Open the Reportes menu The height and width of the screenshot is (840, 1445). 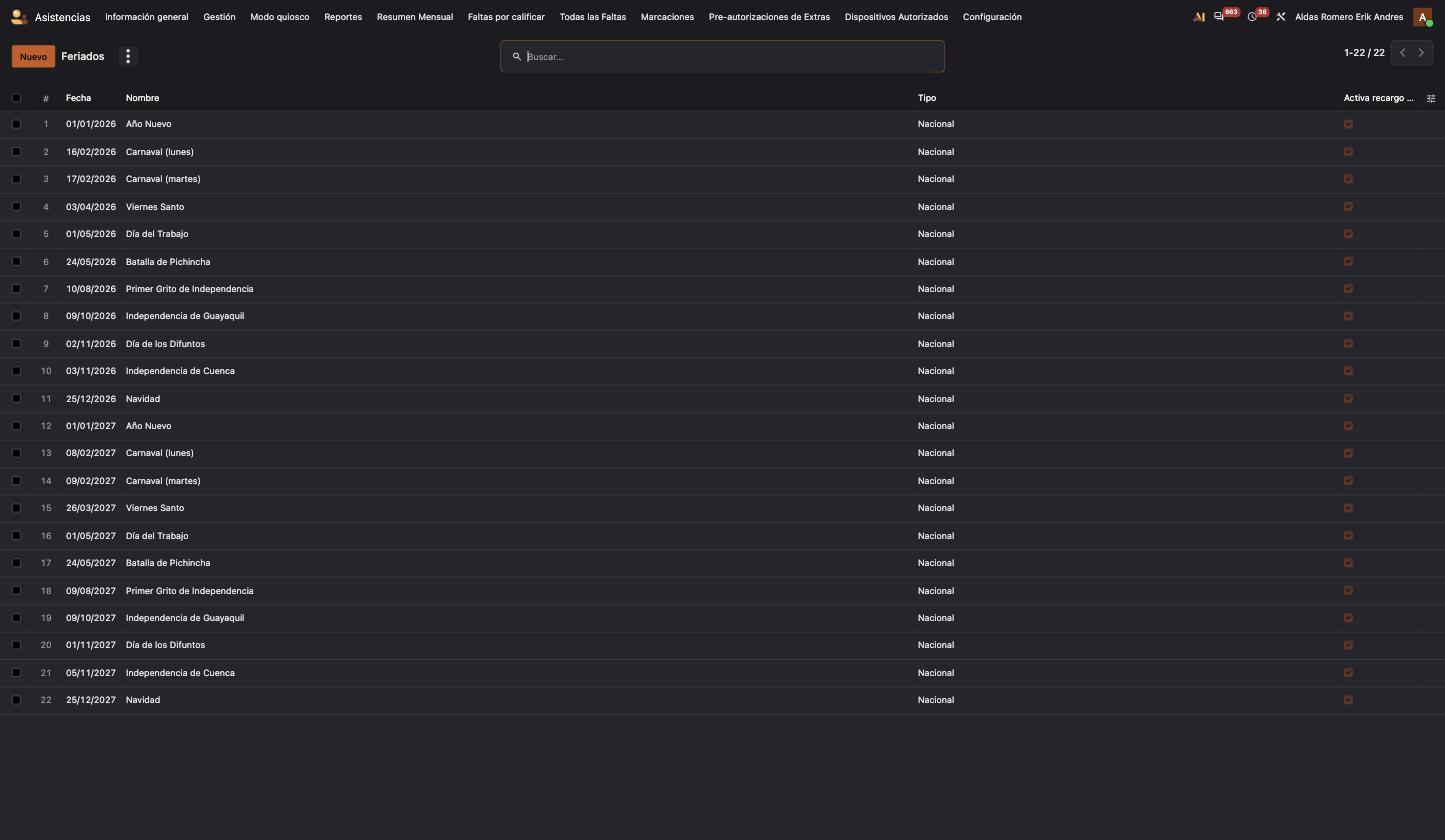343,17
